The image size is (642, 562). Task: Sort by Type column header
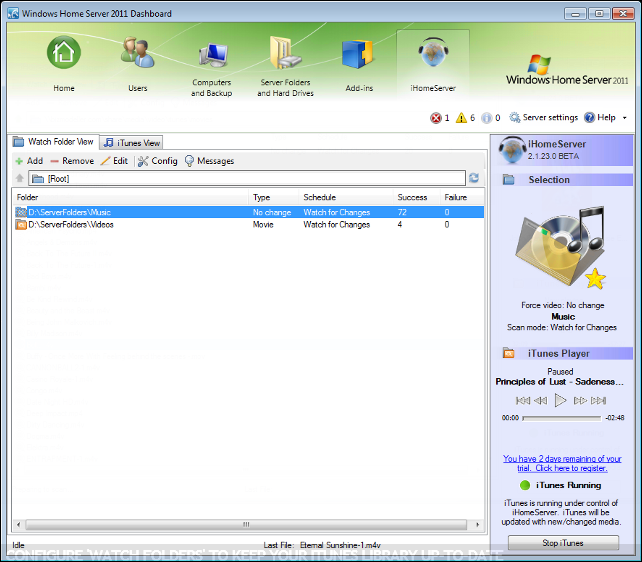coord(274,197)
